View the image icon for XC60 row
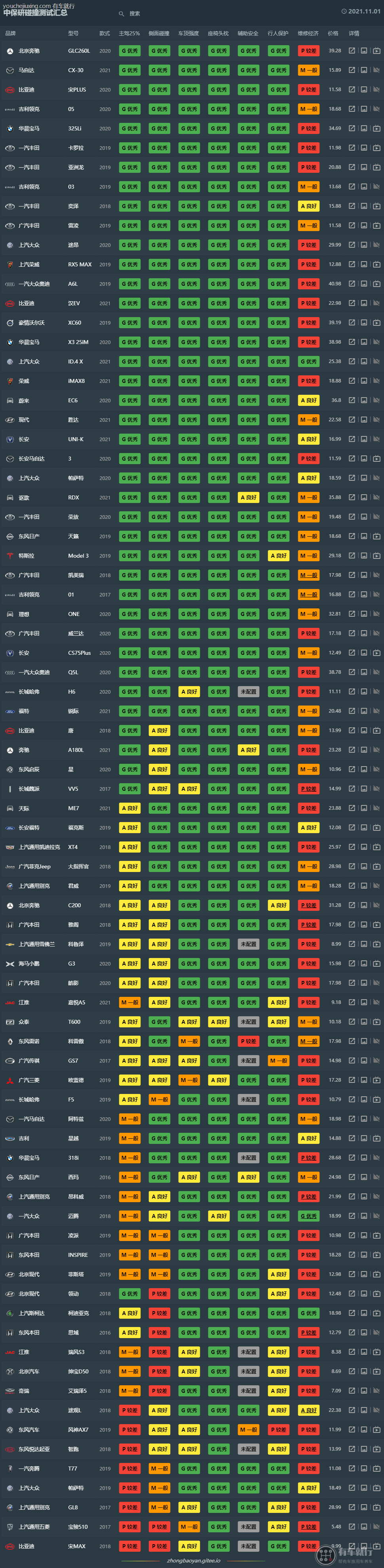The image size is (384, 1568). tap(364, 323)
